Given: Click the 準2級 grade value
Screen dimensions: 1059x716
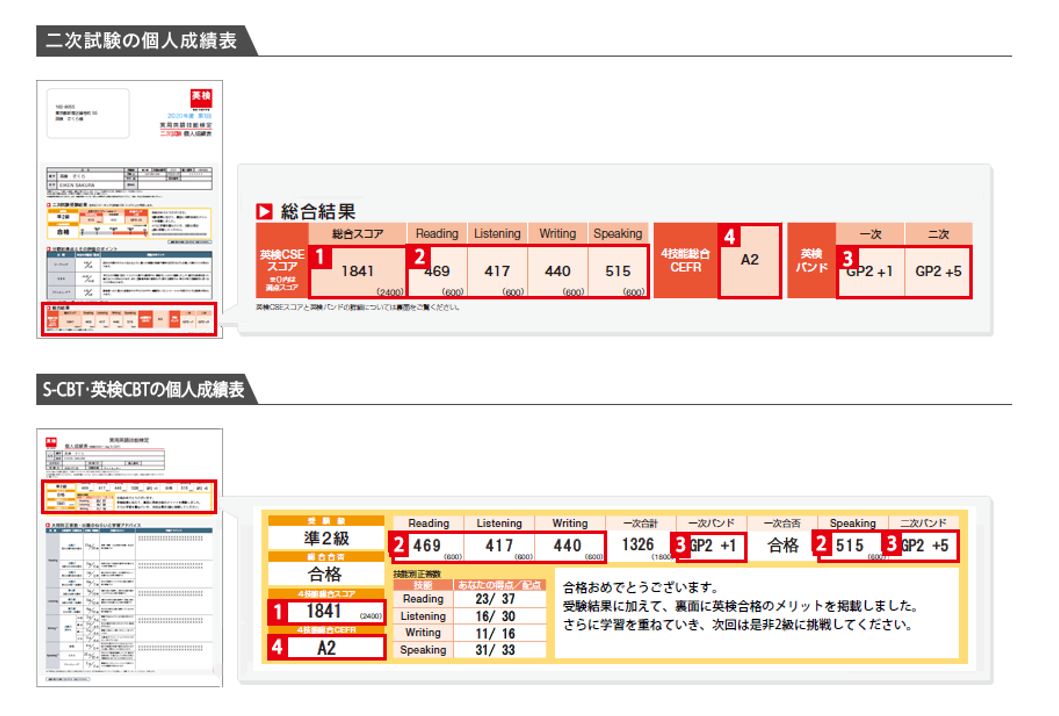Looking at the screenshot, I should 326,538.
